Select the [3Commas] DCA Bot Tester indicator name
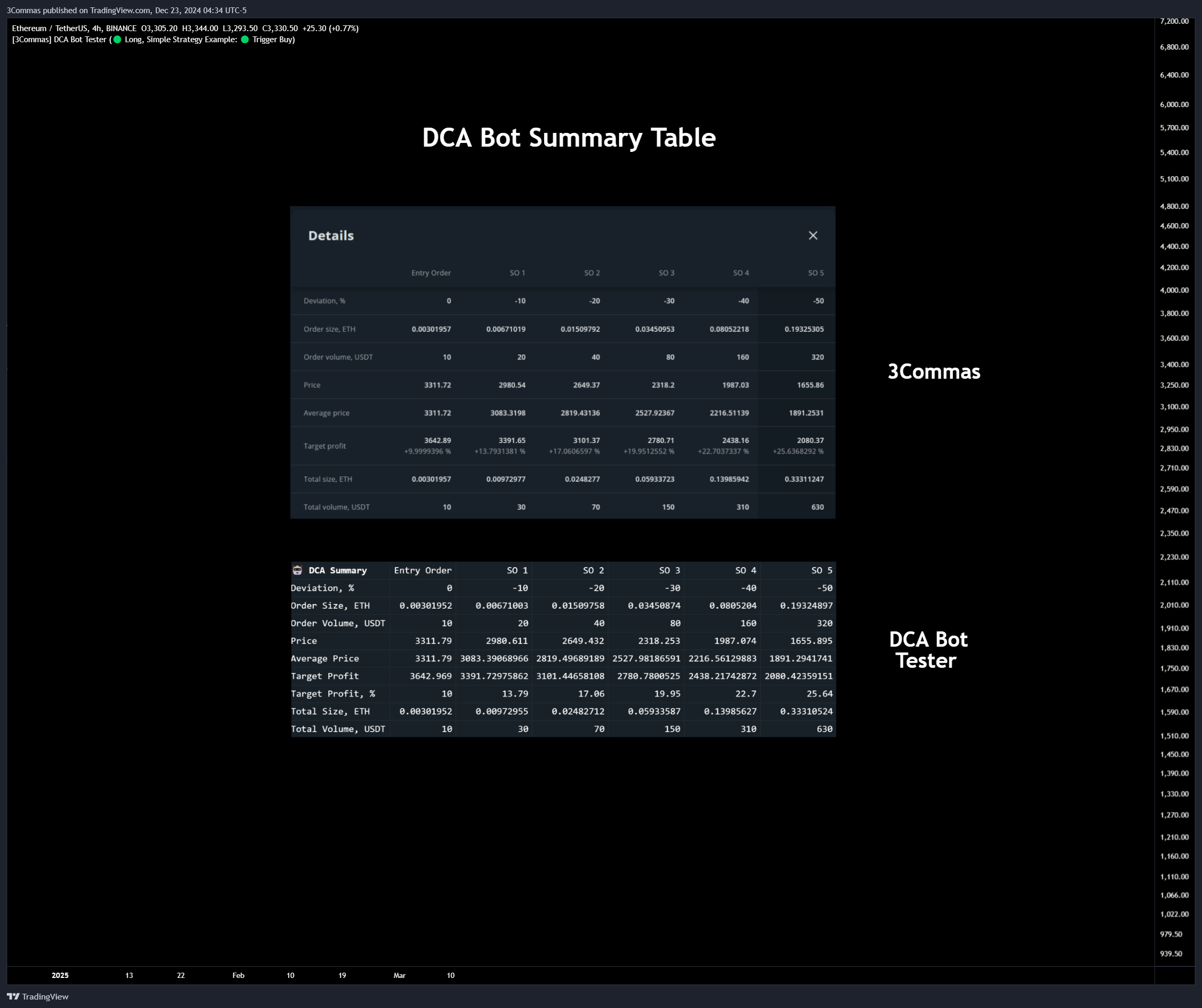The width and height of the screenshot is (1202, 1008). tap(60, 40)
